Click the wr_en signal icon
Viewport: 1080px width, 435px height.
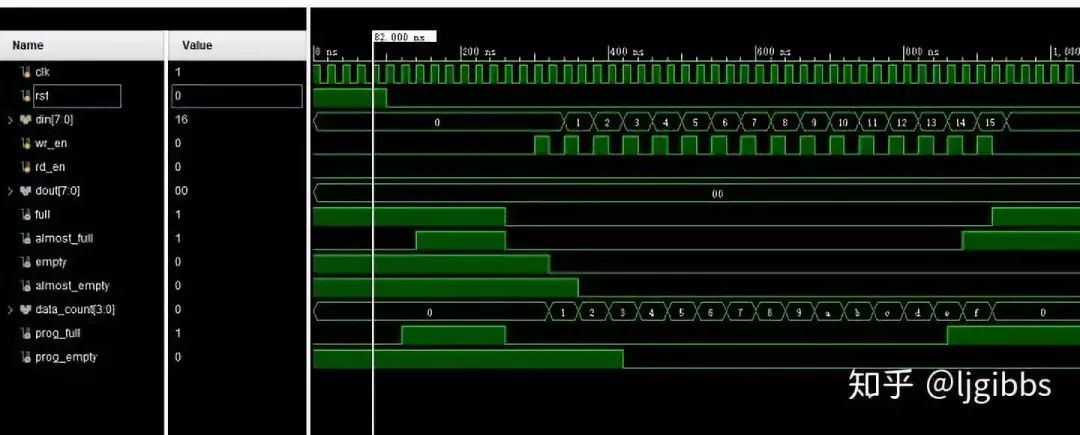[x=26, y=143]
